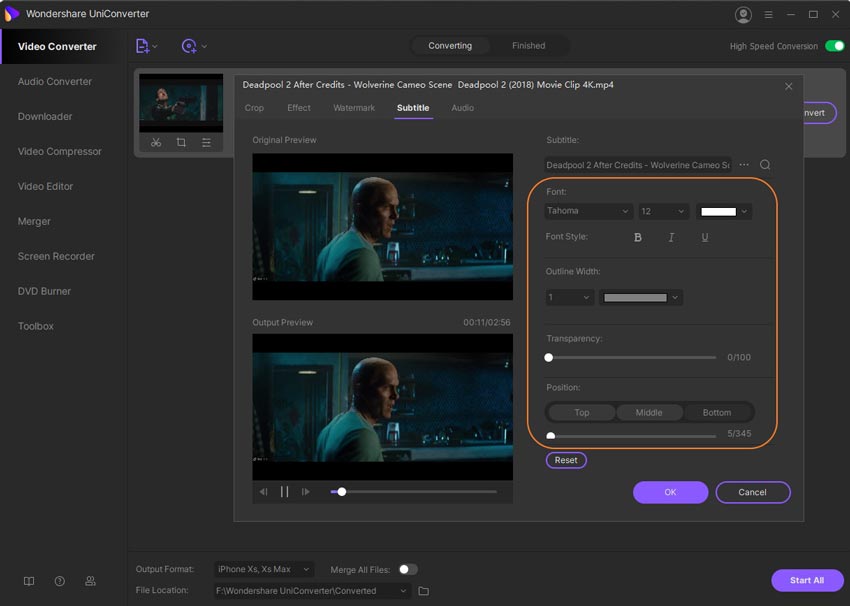Select Middle subtitle position

(649, 412)
